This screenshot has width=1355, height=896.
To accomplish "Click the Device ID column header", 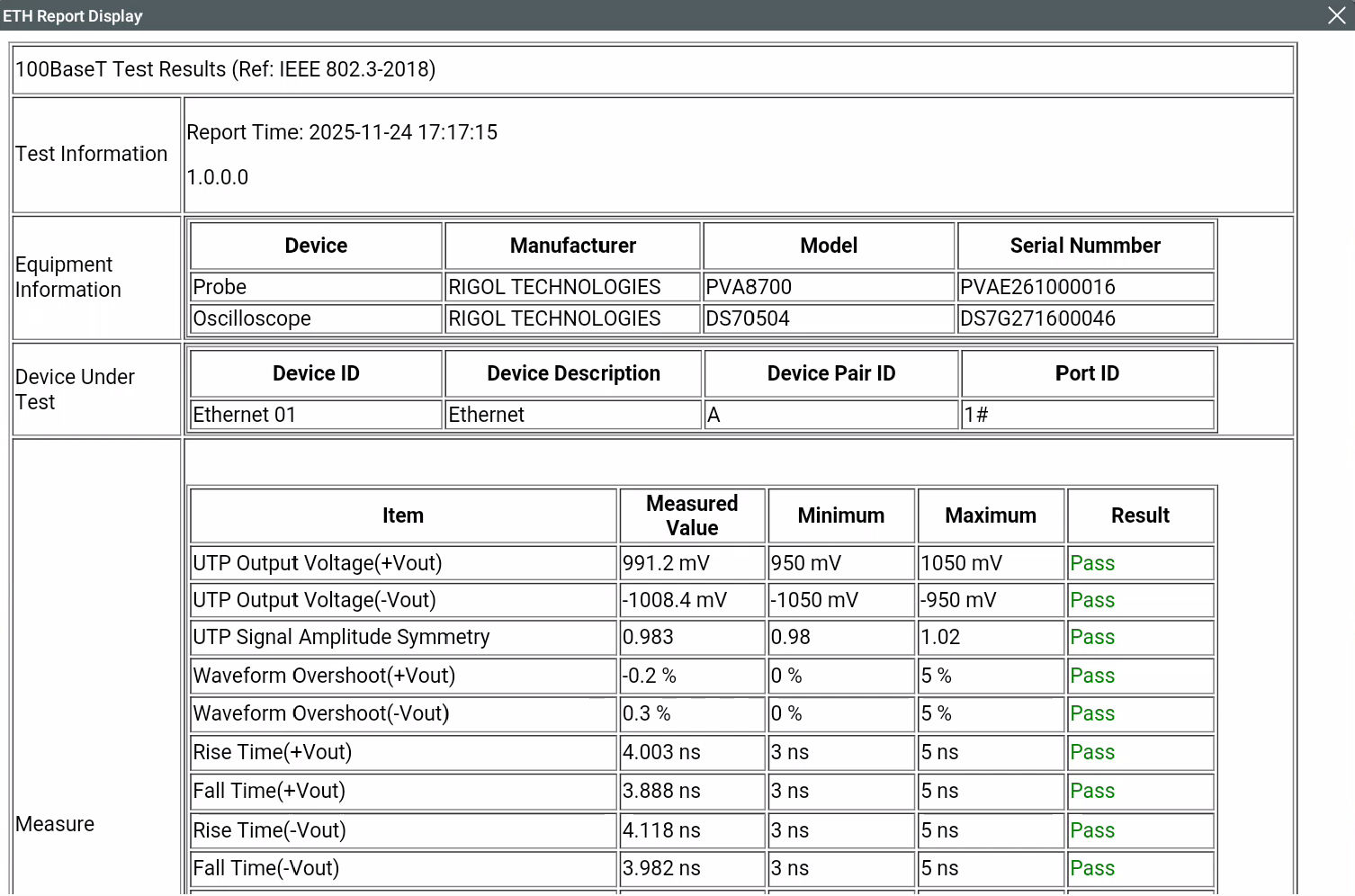I will click(x=316, y=373).
